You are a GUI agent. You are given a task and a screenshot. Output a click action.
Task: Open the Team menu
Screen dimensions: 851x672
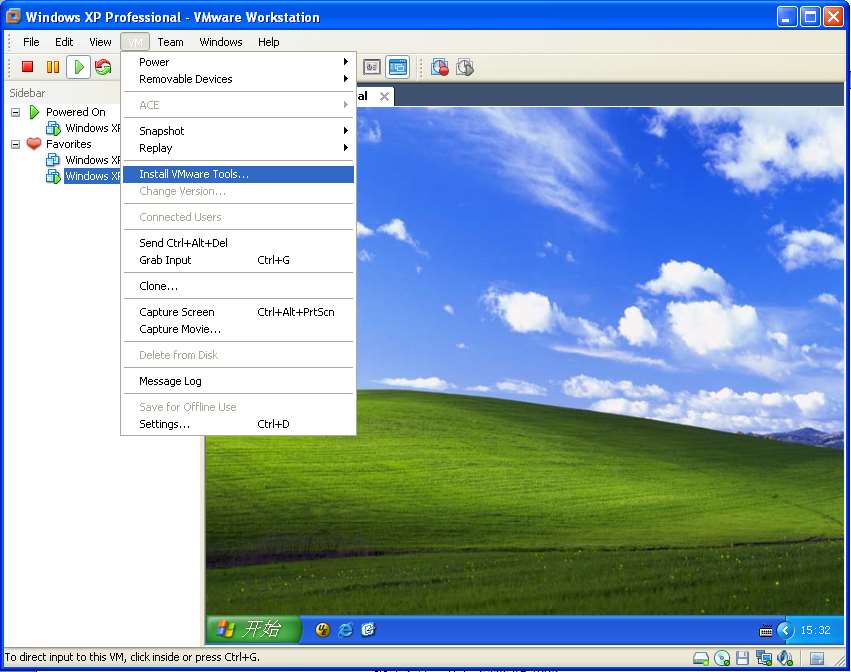pyautogui.click(x=170, y=42)
